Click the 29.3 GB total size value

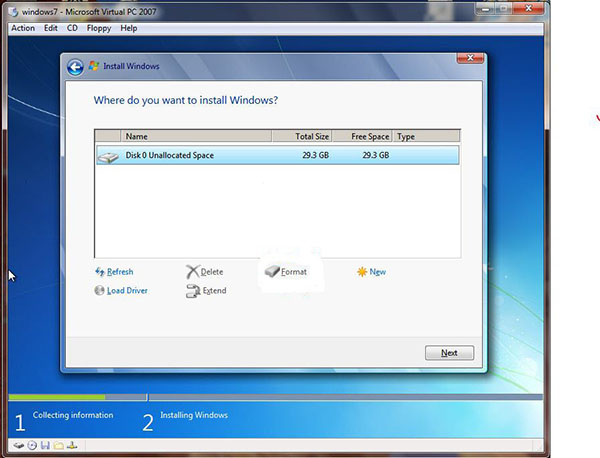315,155
